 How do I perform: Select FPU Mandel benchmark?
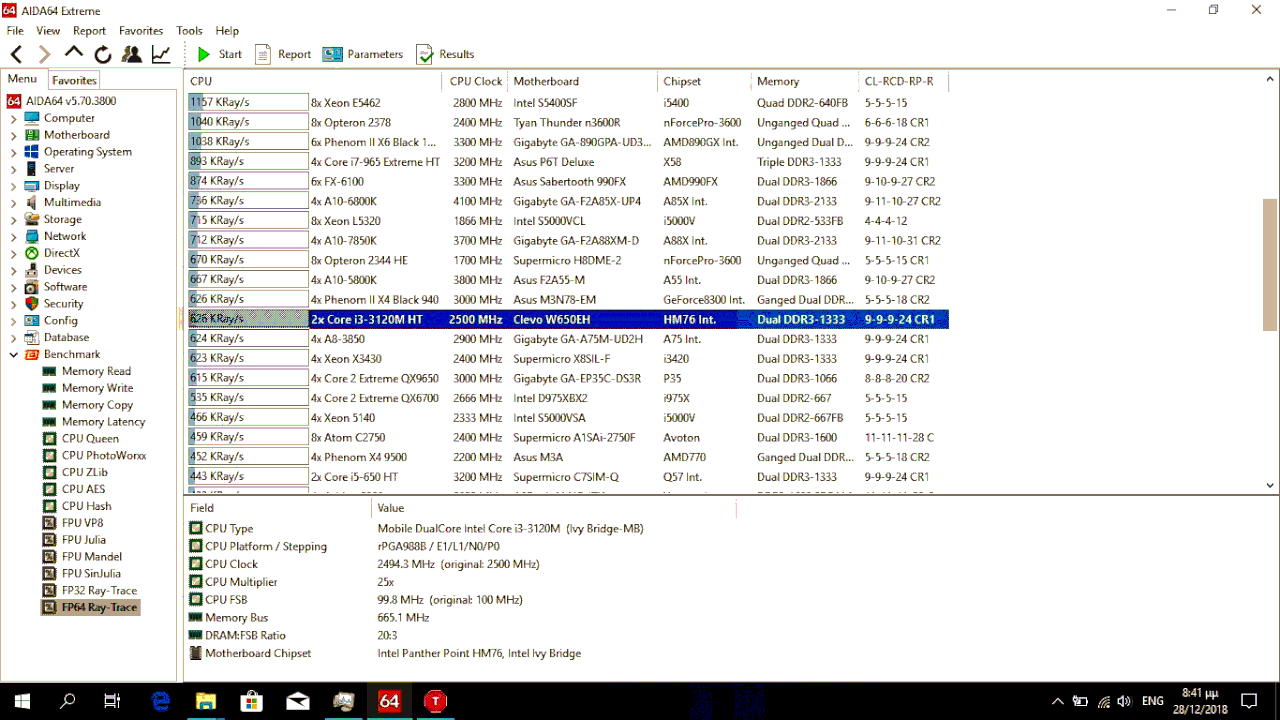click(x=82, y=557)
